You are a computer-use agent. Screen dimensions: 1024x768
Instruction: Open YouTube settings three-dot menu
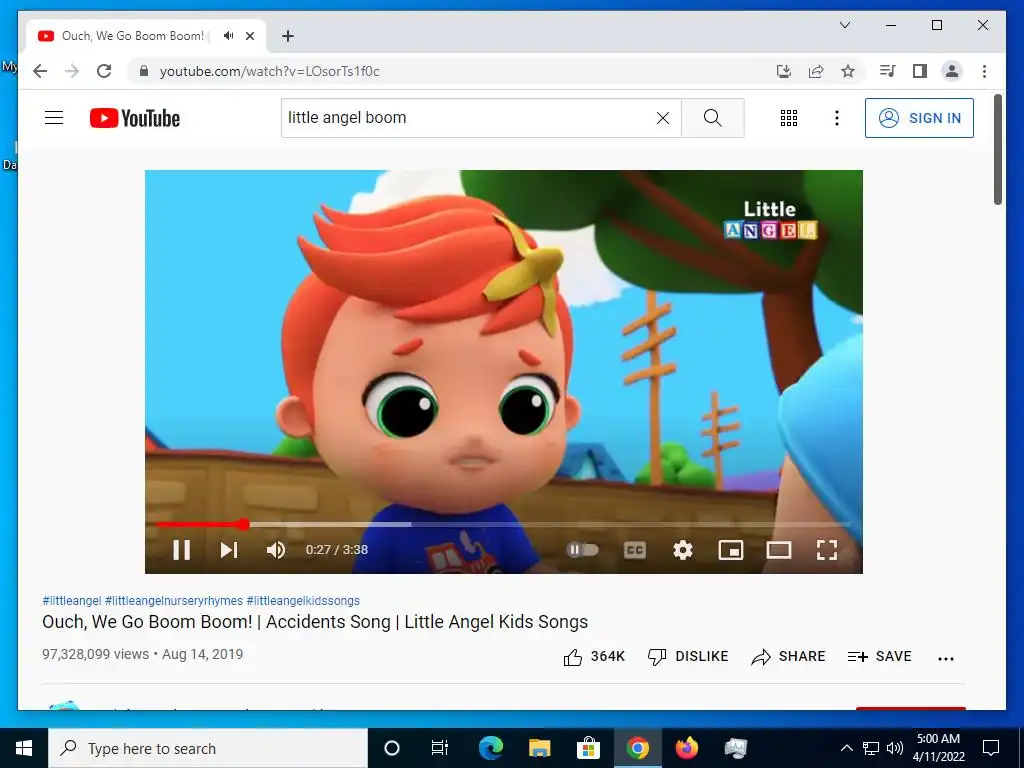(837, 118)
